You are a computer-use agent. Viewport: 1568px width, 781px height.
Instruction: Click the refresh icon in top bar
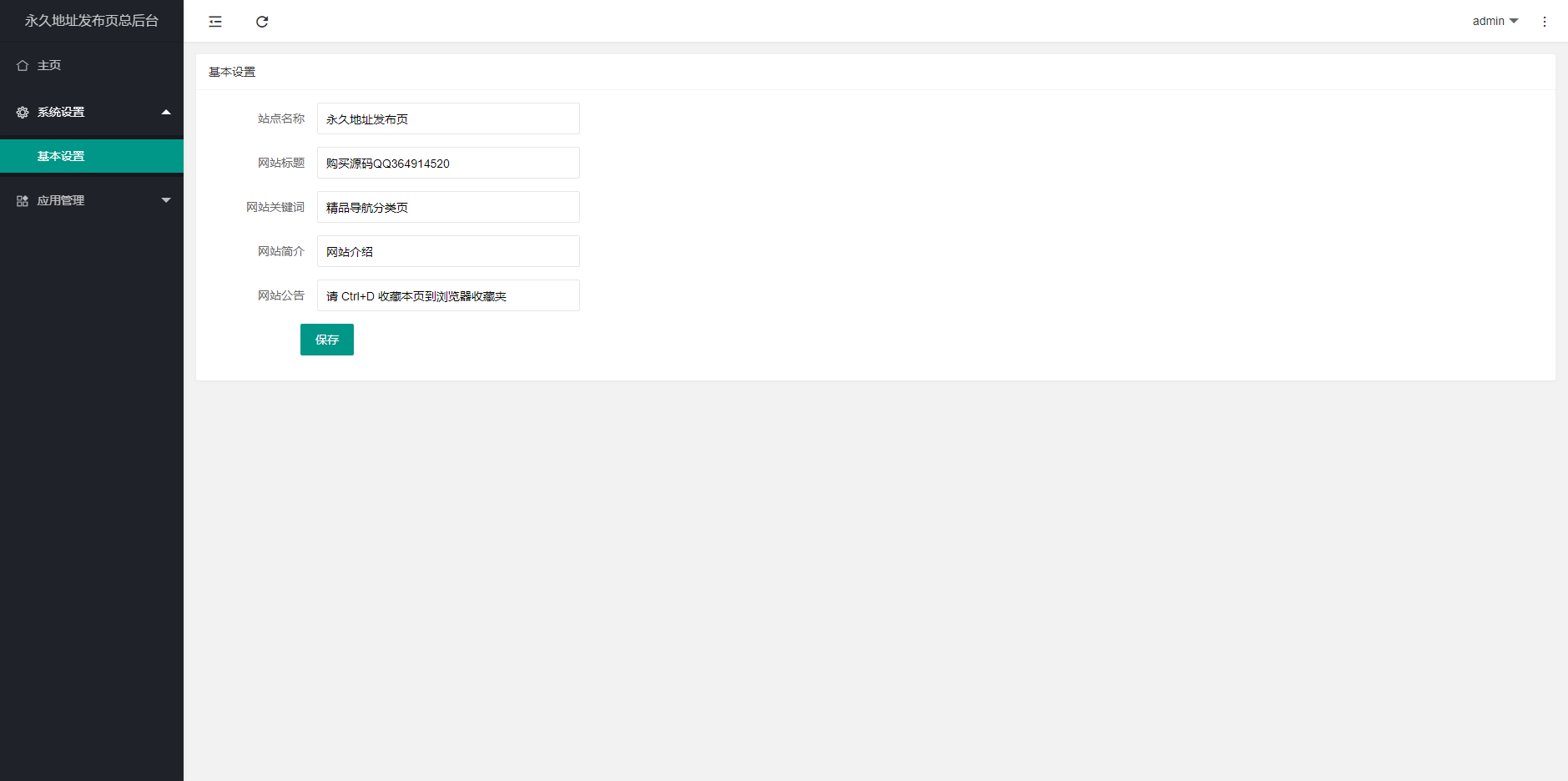coord(262,22)
